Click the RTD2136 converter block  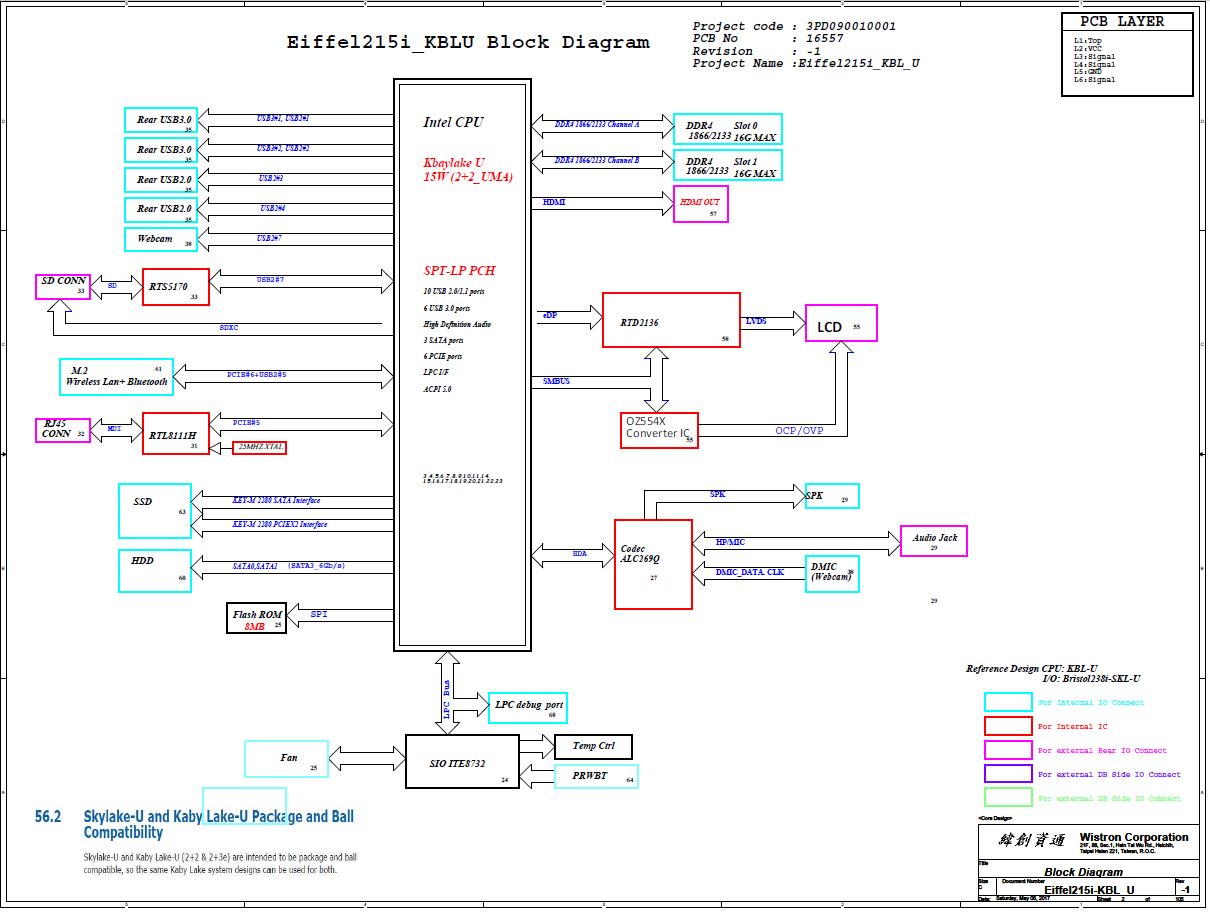[671, 320]
